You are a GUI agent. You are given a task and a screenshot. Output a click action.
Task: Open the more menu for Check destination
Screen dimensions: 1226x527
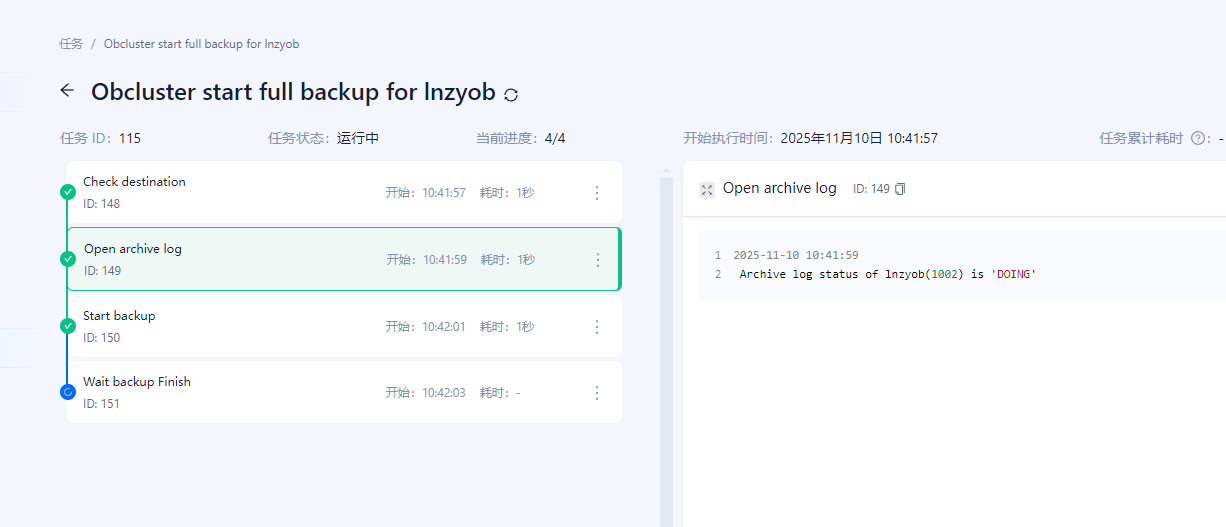click(x=597, y=193)
